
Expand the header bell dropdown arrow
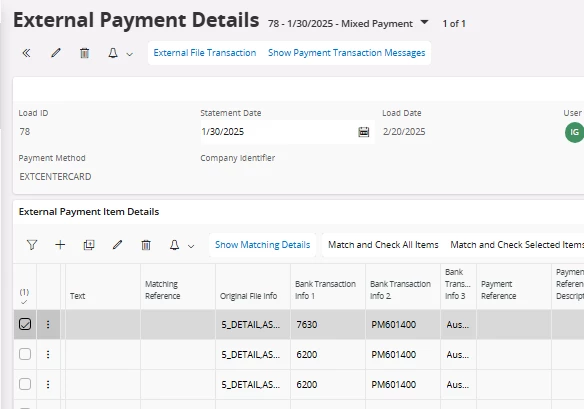129,54
